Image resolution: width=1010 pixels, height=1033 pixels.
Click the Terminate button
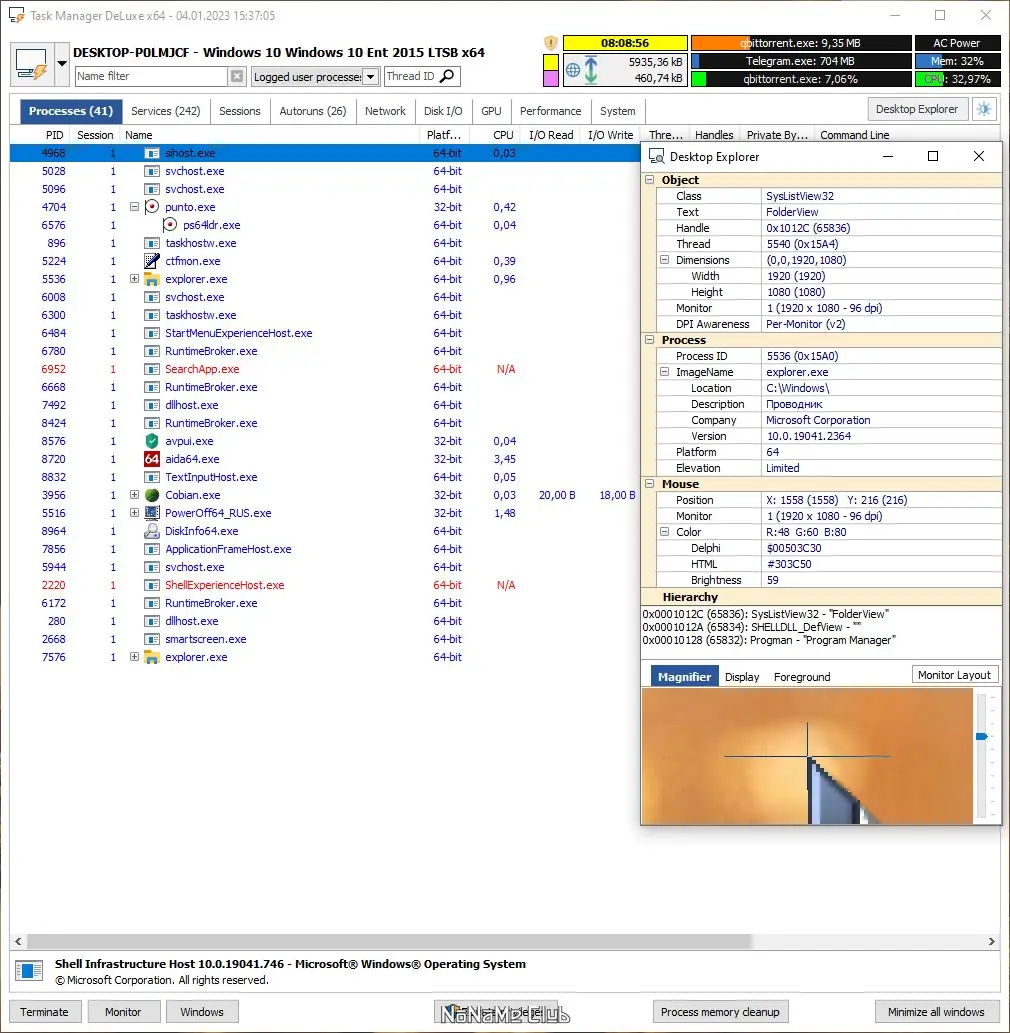coord(44,1012)
